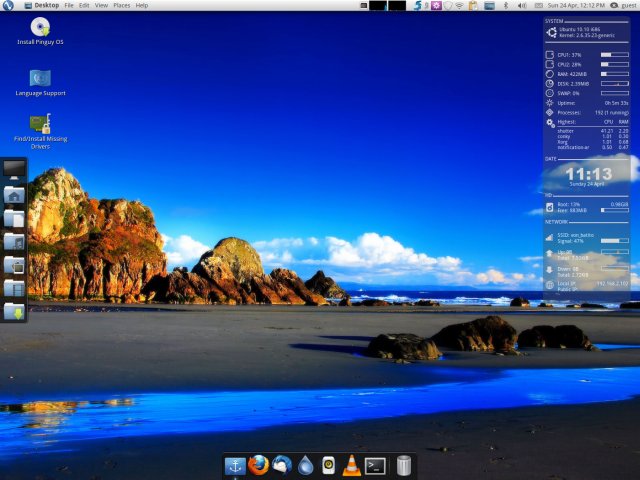The width and height of the screenshot is (640, 480).
Task: Click the 11:13 clock in Conky widget
Action: point(588,174)
